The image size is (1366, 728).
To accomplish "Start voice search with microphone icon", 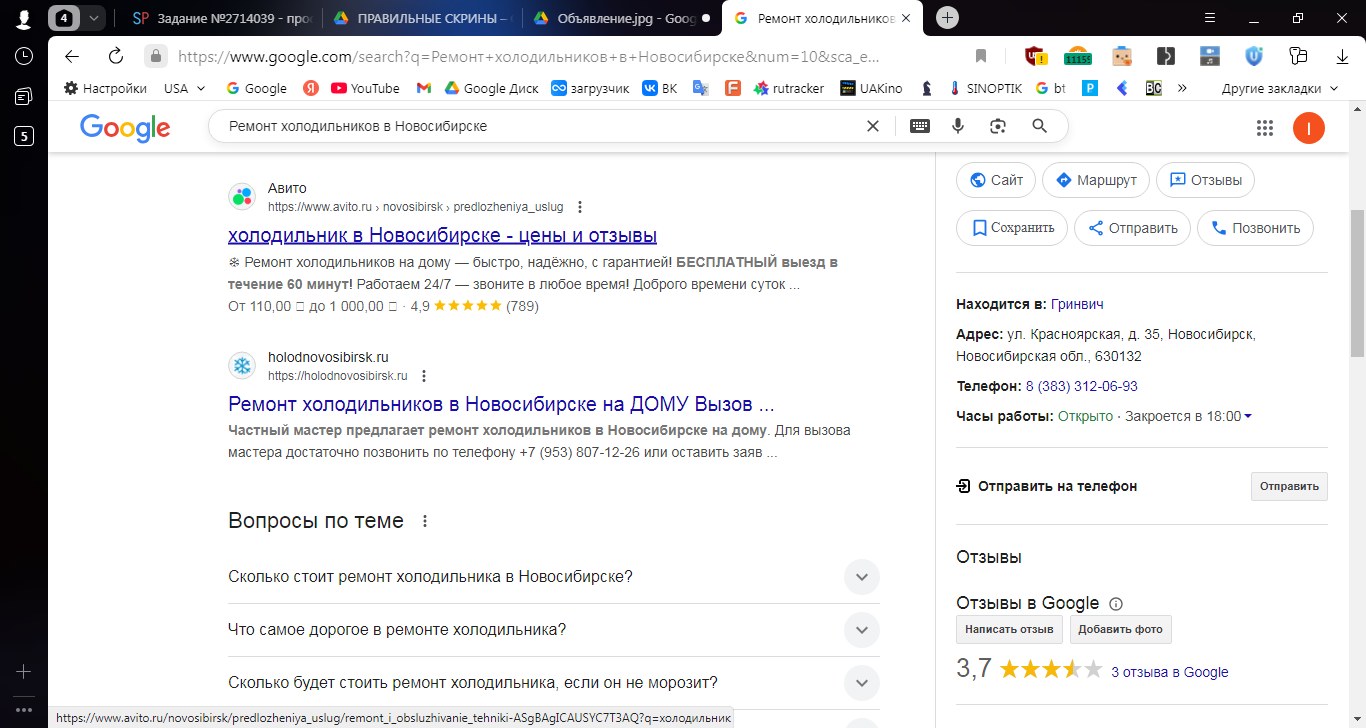I will (958, 126).
